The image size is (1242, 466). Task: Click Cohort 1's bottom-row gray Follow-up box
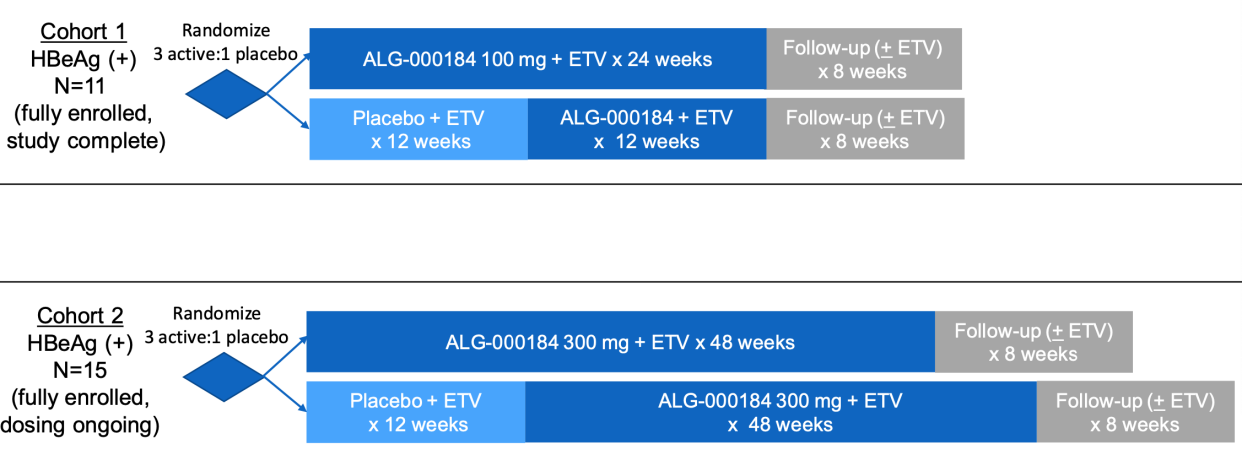(865, 129)
